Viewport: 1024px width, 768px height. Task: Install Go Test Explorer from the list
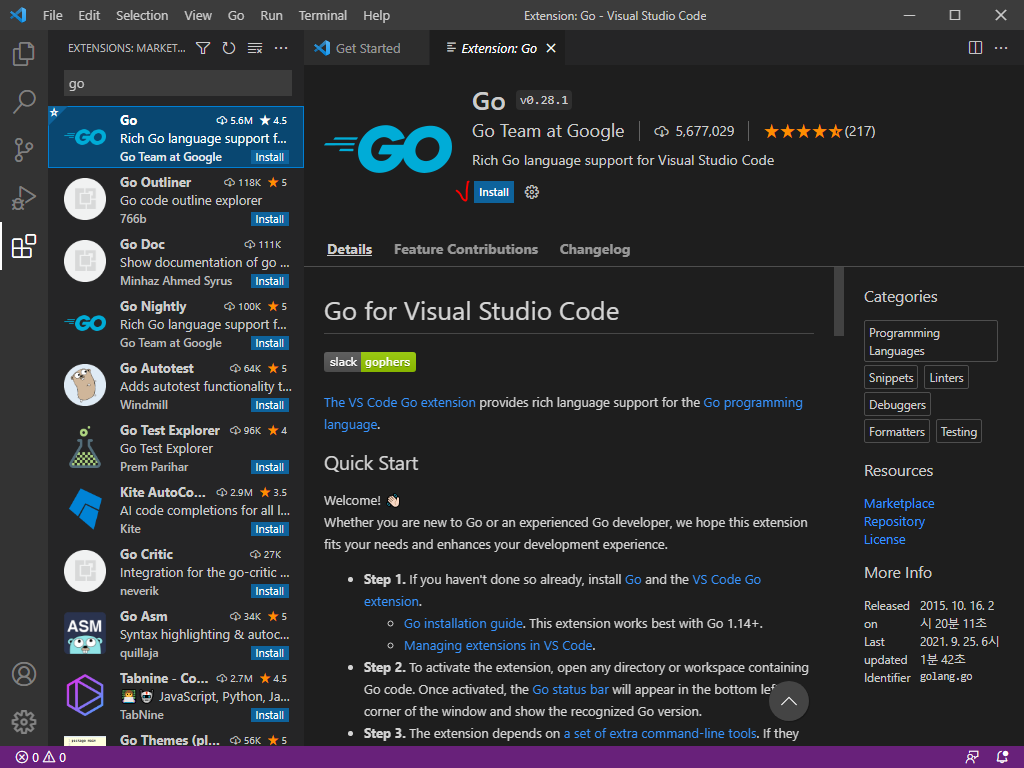(270, 468)
